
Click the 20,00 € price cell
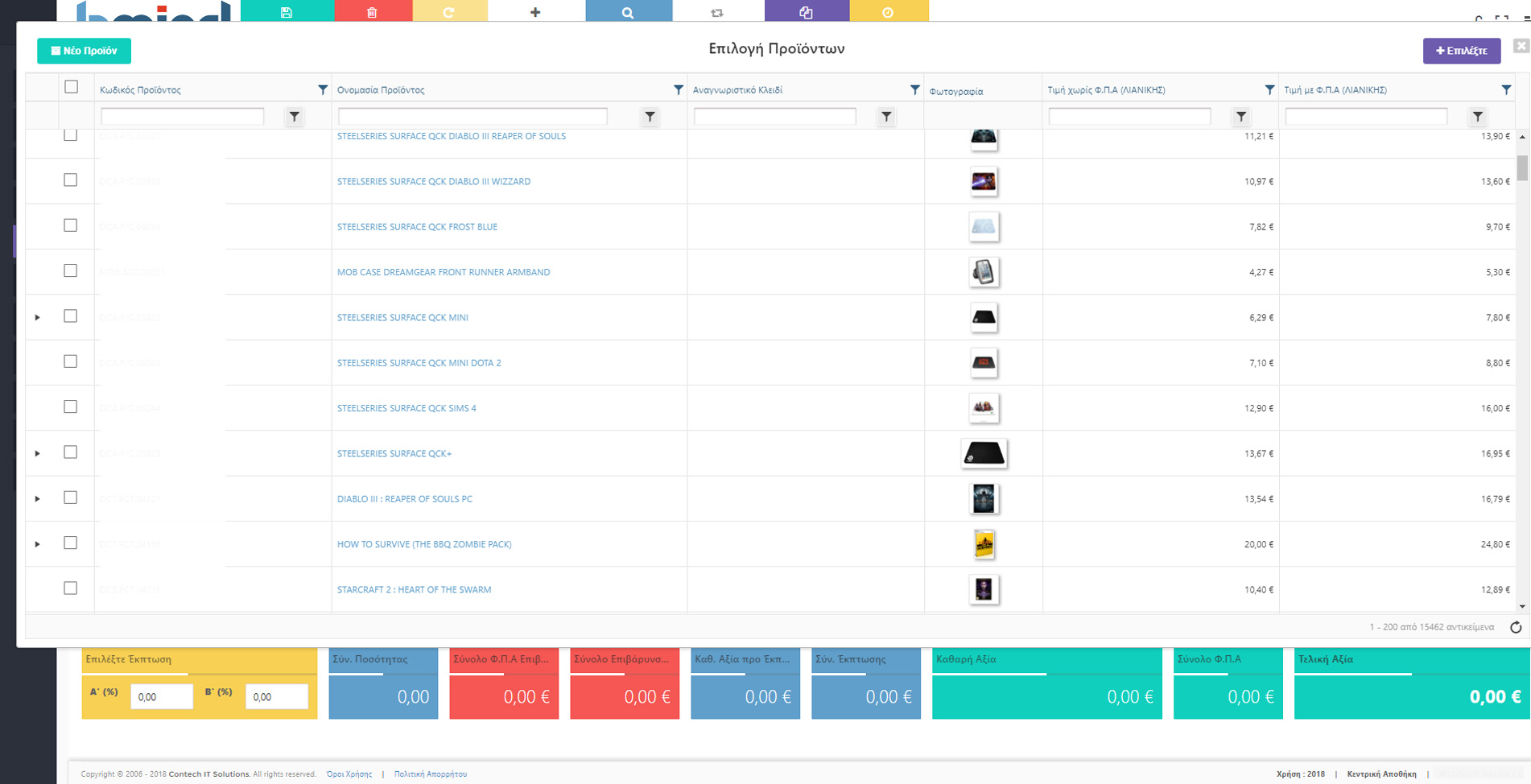click(1161, 544)
